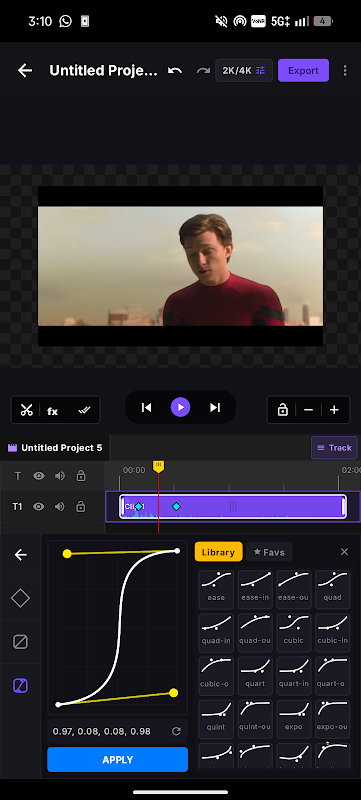This screenshot has width=361, height=800.
Task: Choose the quart curve preset
Action: 255,676
